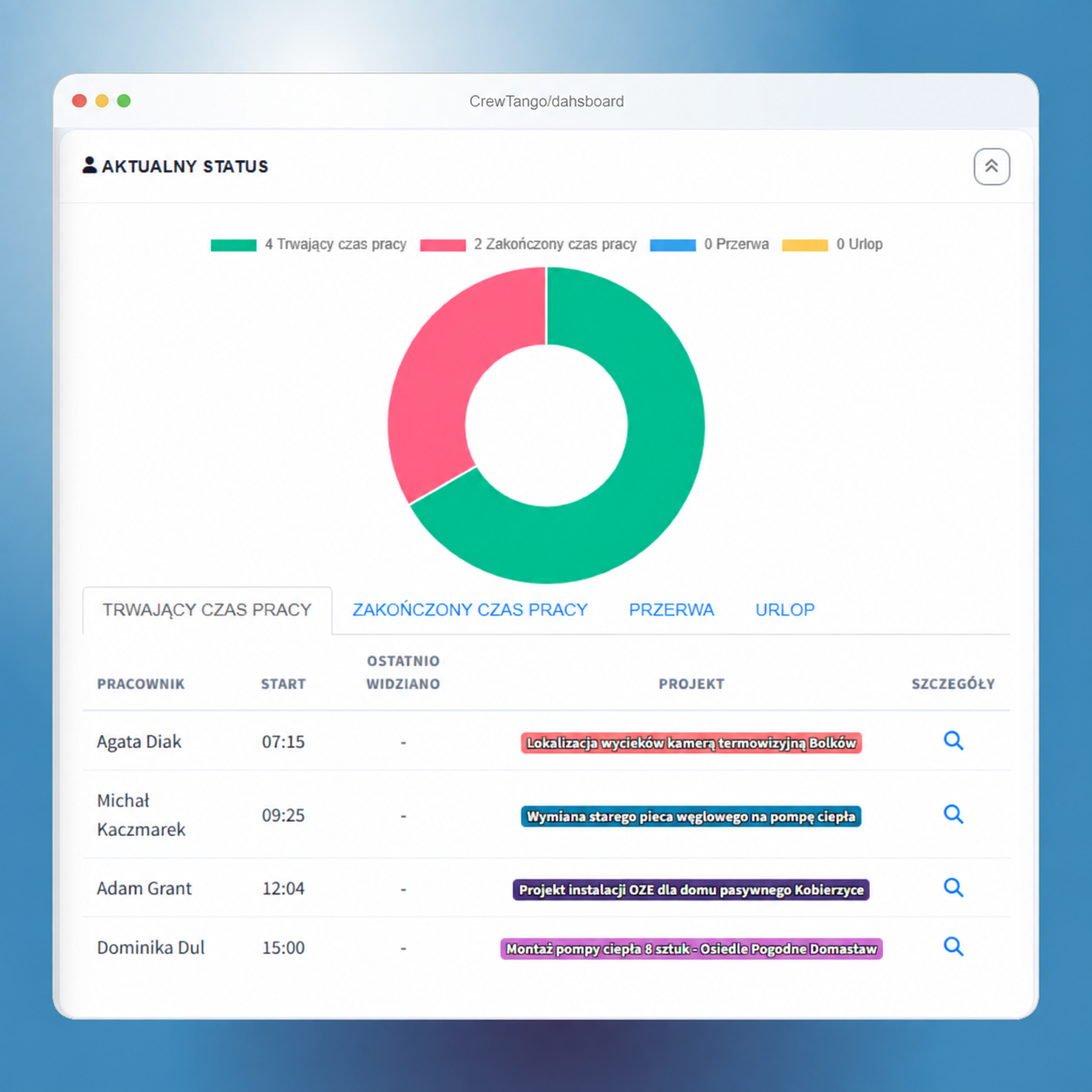The image size is (1092, 1092).
Task: Select the name Adam Grant
Action: (x=145, y=888)
